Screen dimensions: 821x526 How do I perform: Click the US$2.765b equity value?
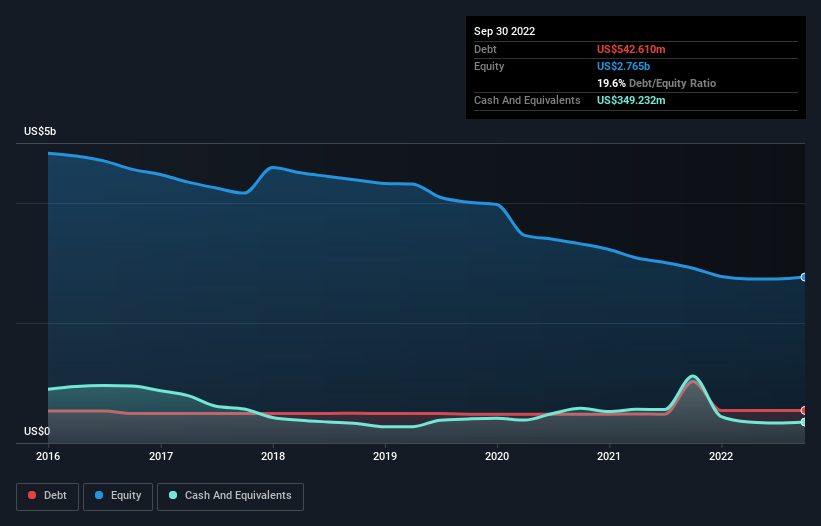point(623,66)
